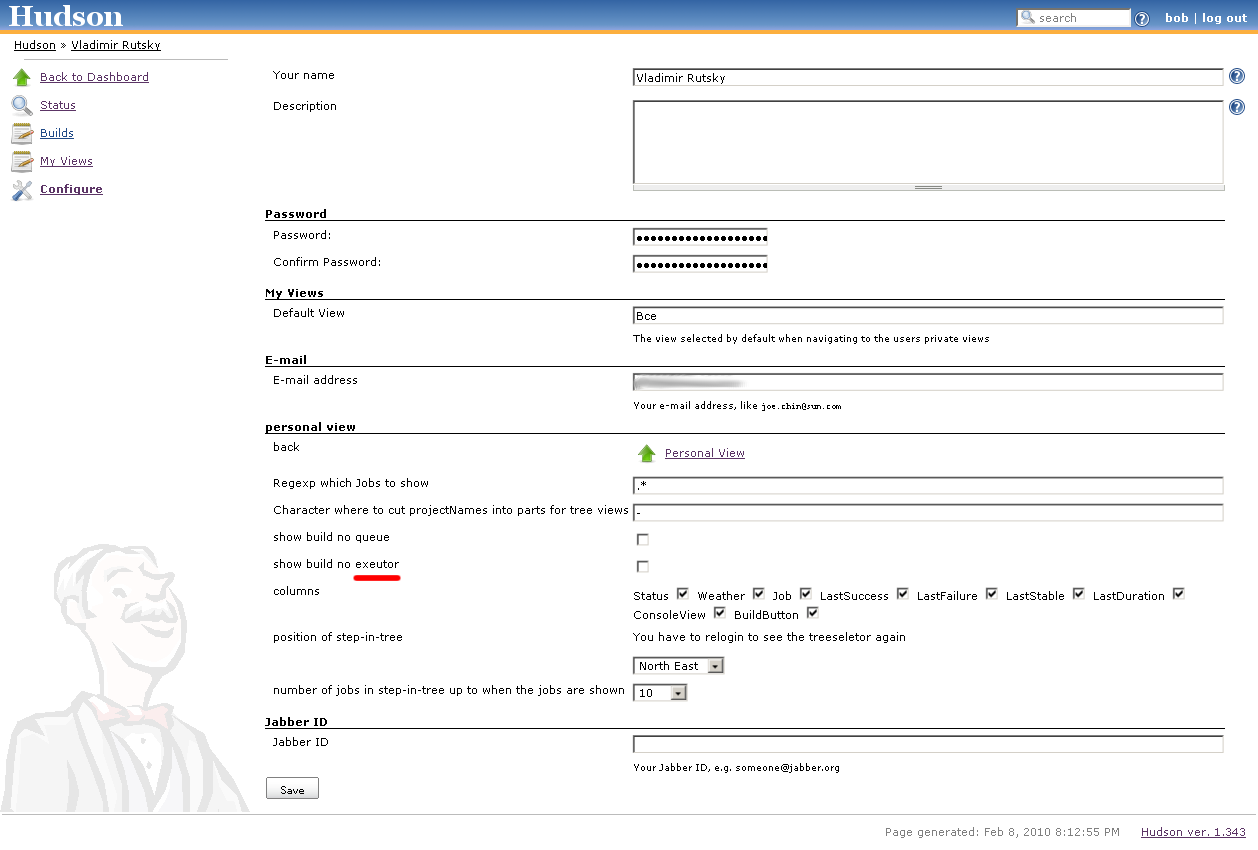Open the number of jobs dropdown showing 10
1258x850 pixels.
661,693
